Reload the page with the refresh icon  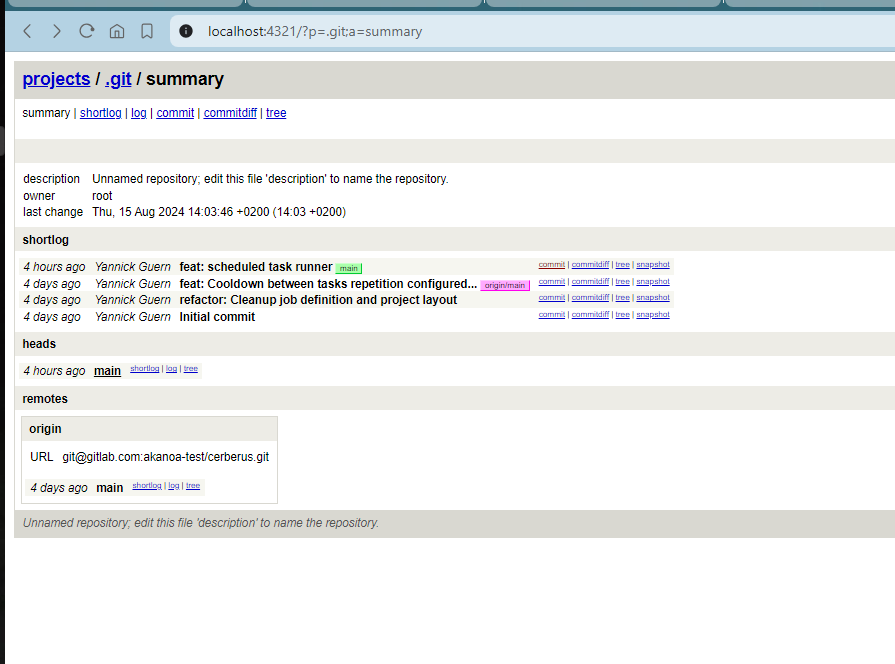pos(87,31)
